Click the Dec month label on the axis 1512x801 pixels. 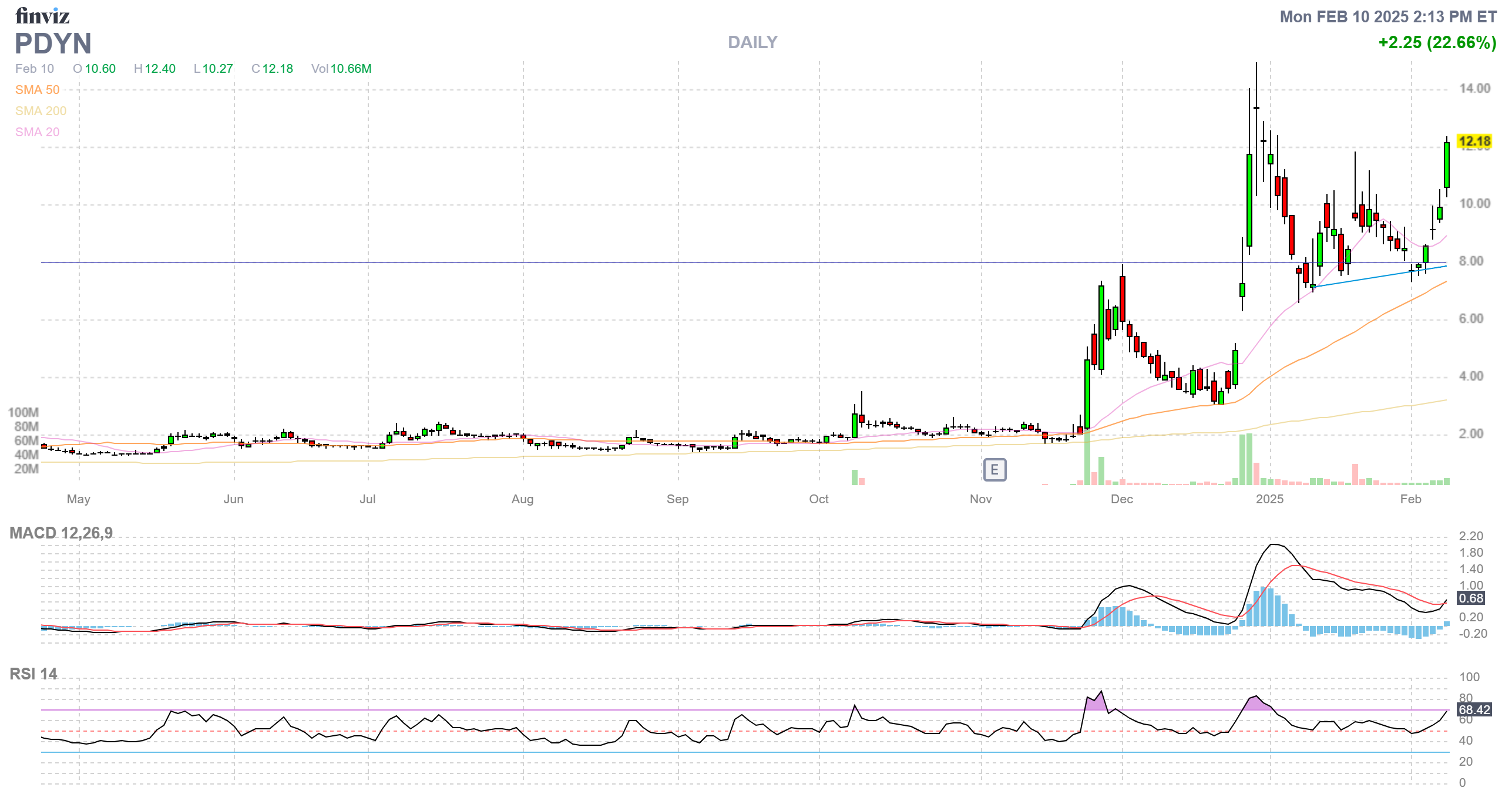click(x=1121, y=499)
